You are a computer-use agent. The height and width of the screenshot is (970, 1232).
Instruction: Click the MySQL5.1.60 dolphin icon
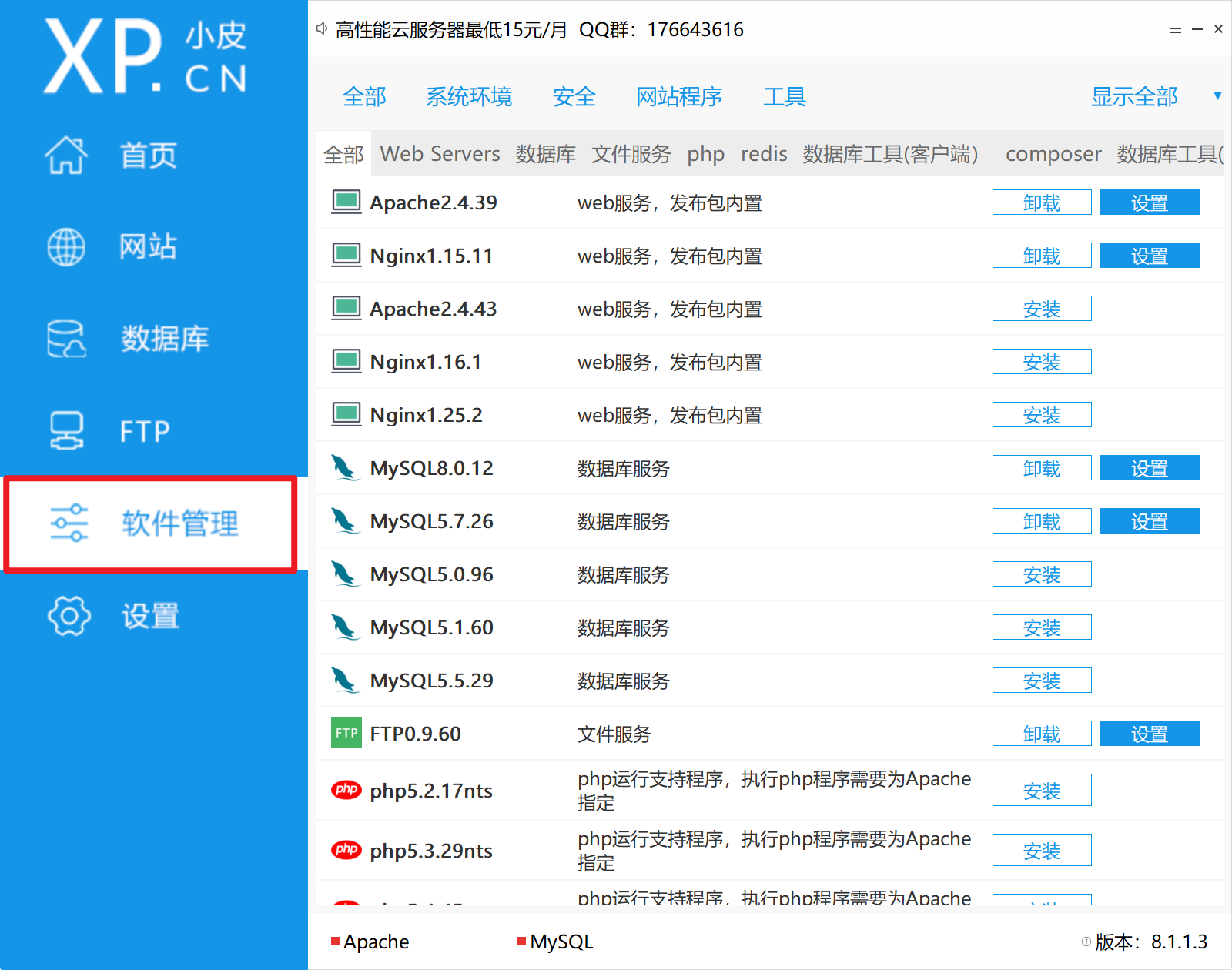(x=345, y=627)
